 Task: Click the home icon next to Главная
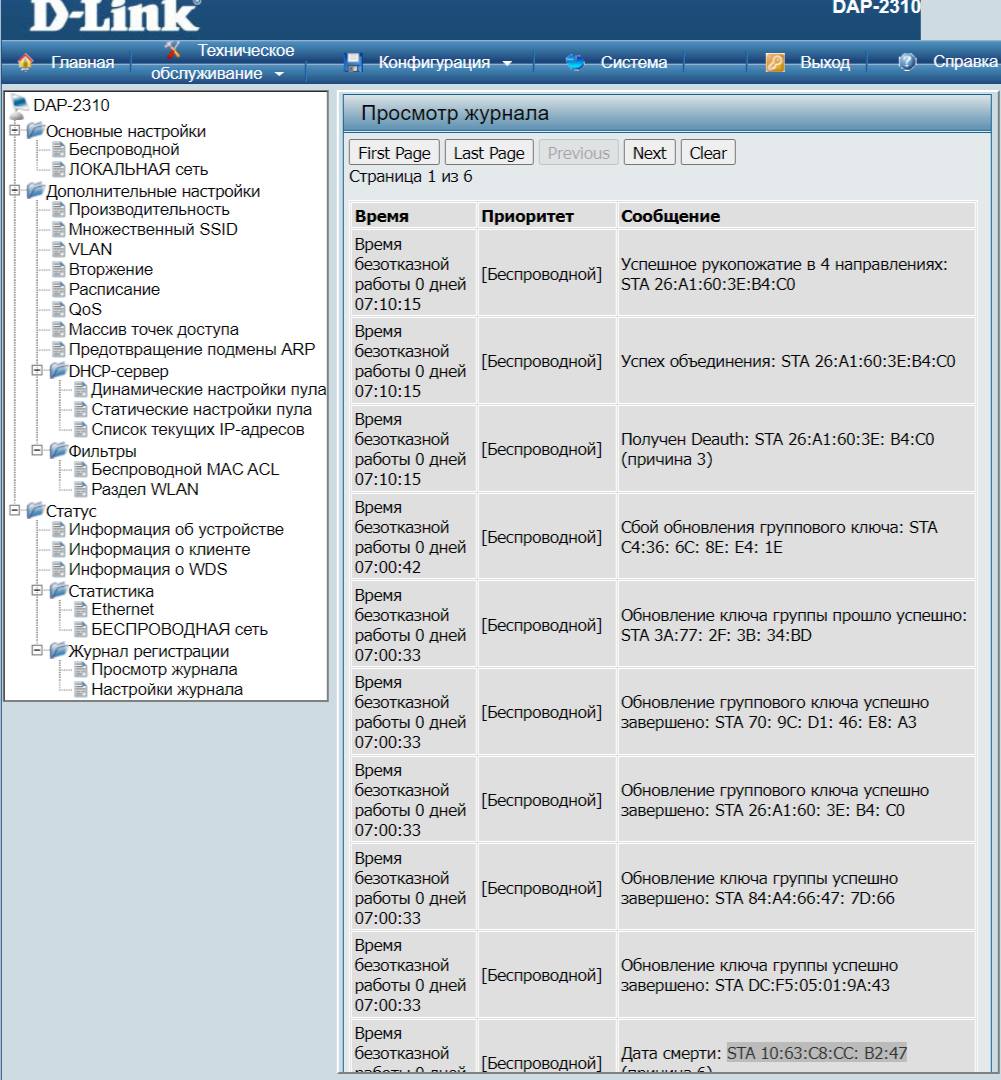25,62
